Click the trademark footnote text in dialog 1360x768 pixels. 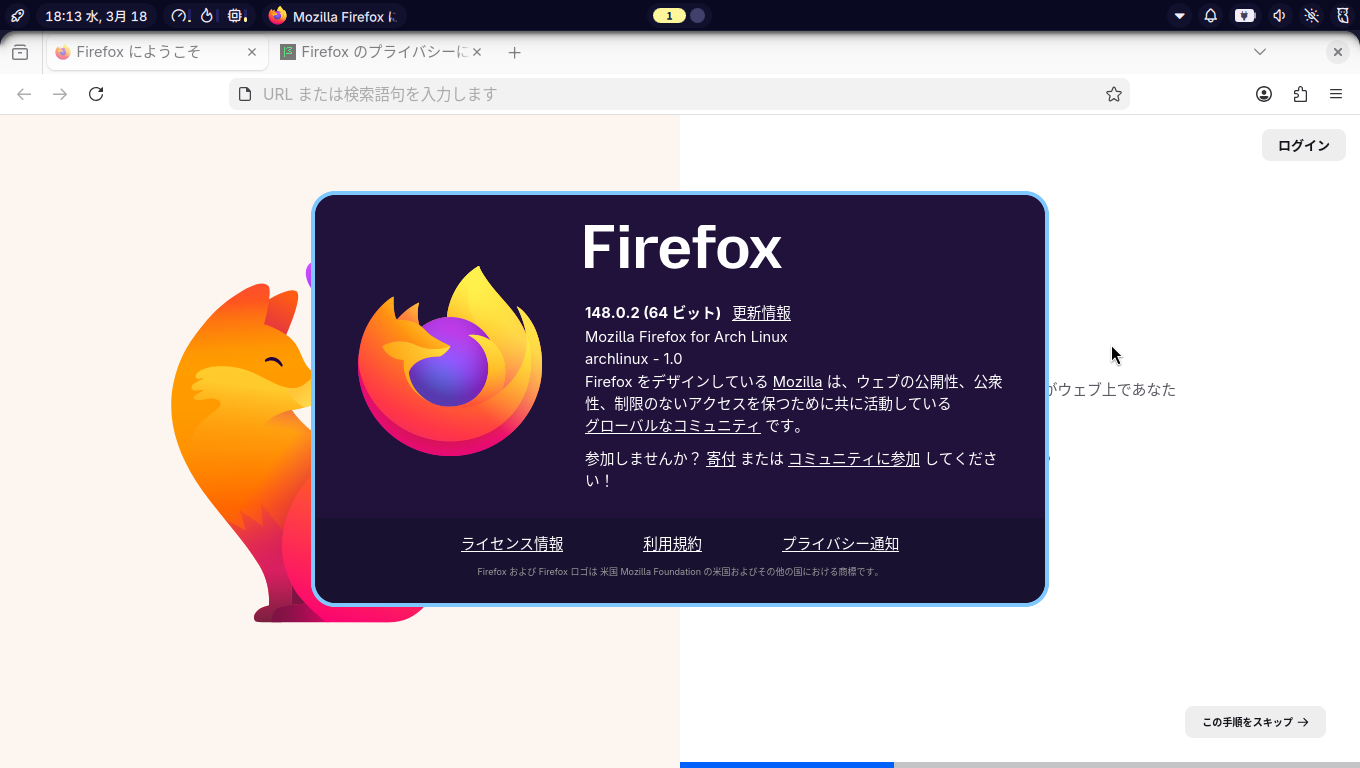tap(680, 572)
